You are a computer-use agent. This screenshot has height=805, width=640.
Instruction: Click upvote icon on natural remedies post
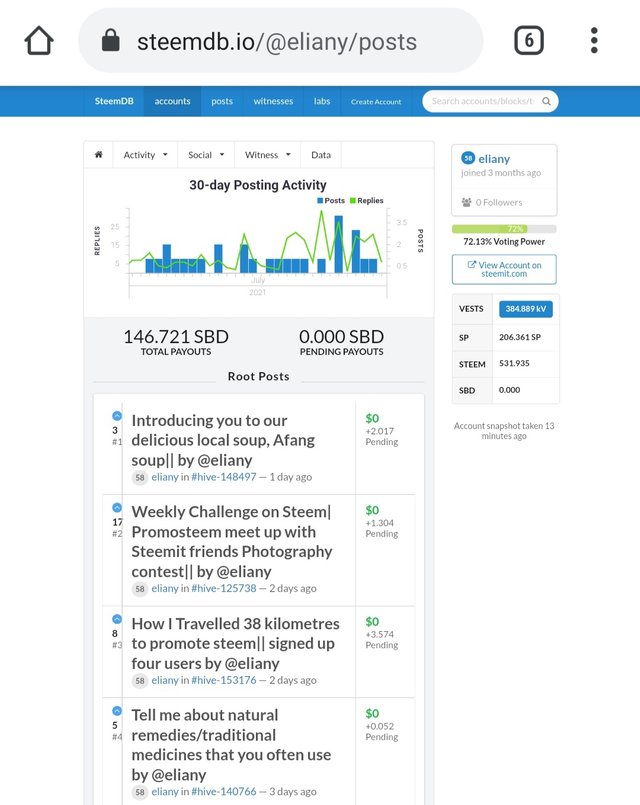pyautogui.click(x=117, y=711)
